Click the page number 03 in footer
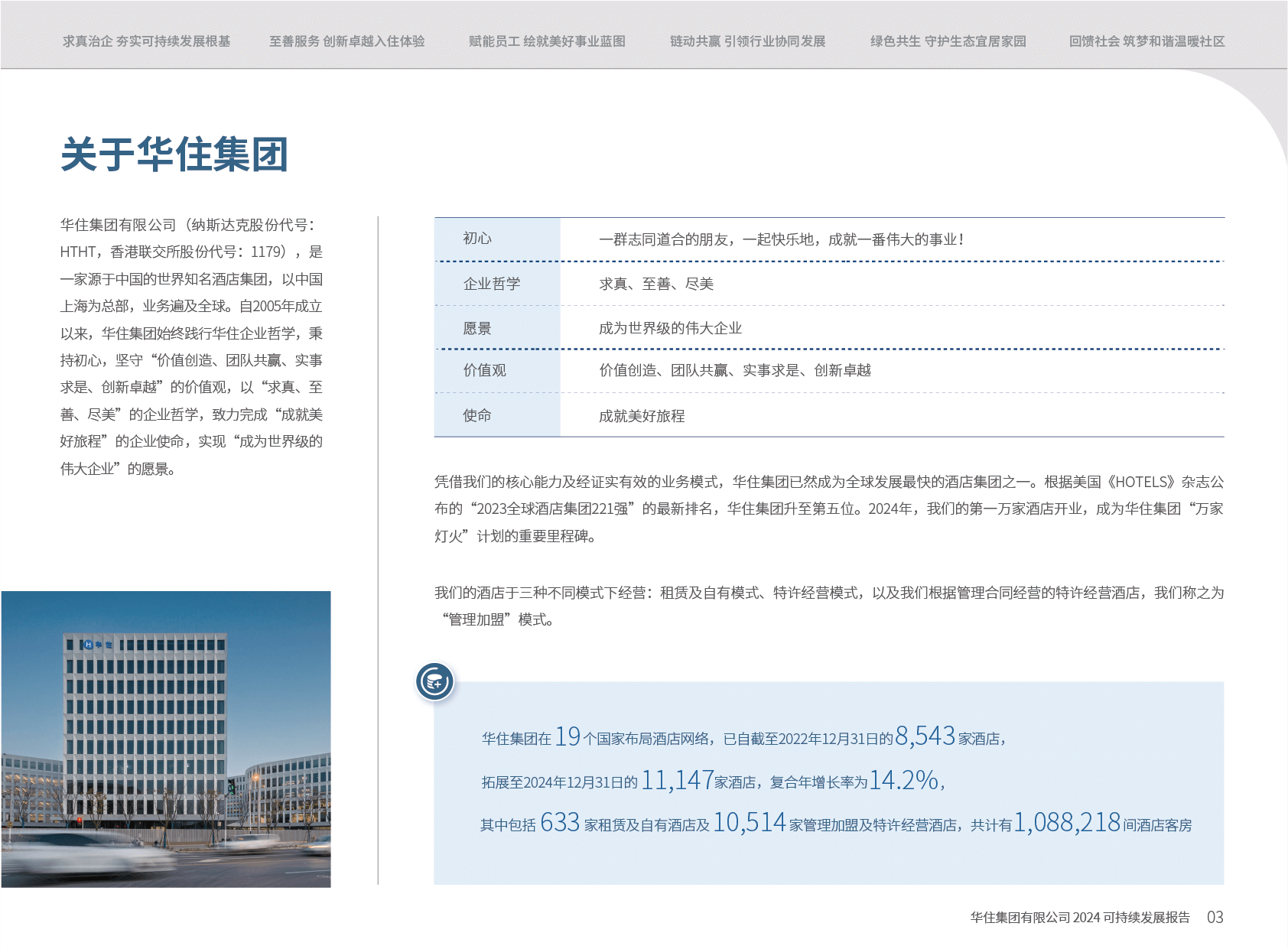Screen dimensions: 1288x949 (x=1215, y=917)
